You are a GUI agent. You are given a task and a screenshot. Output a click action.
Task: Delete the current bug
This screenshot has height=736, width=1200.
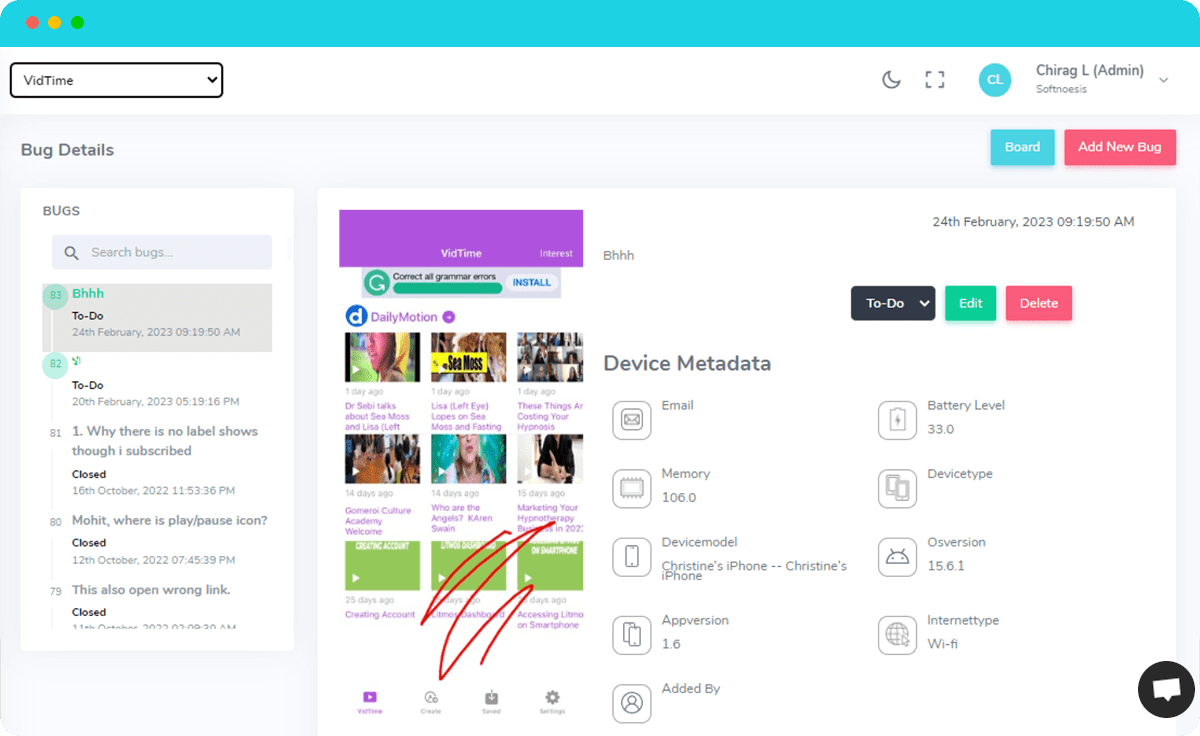[1038, 303]
